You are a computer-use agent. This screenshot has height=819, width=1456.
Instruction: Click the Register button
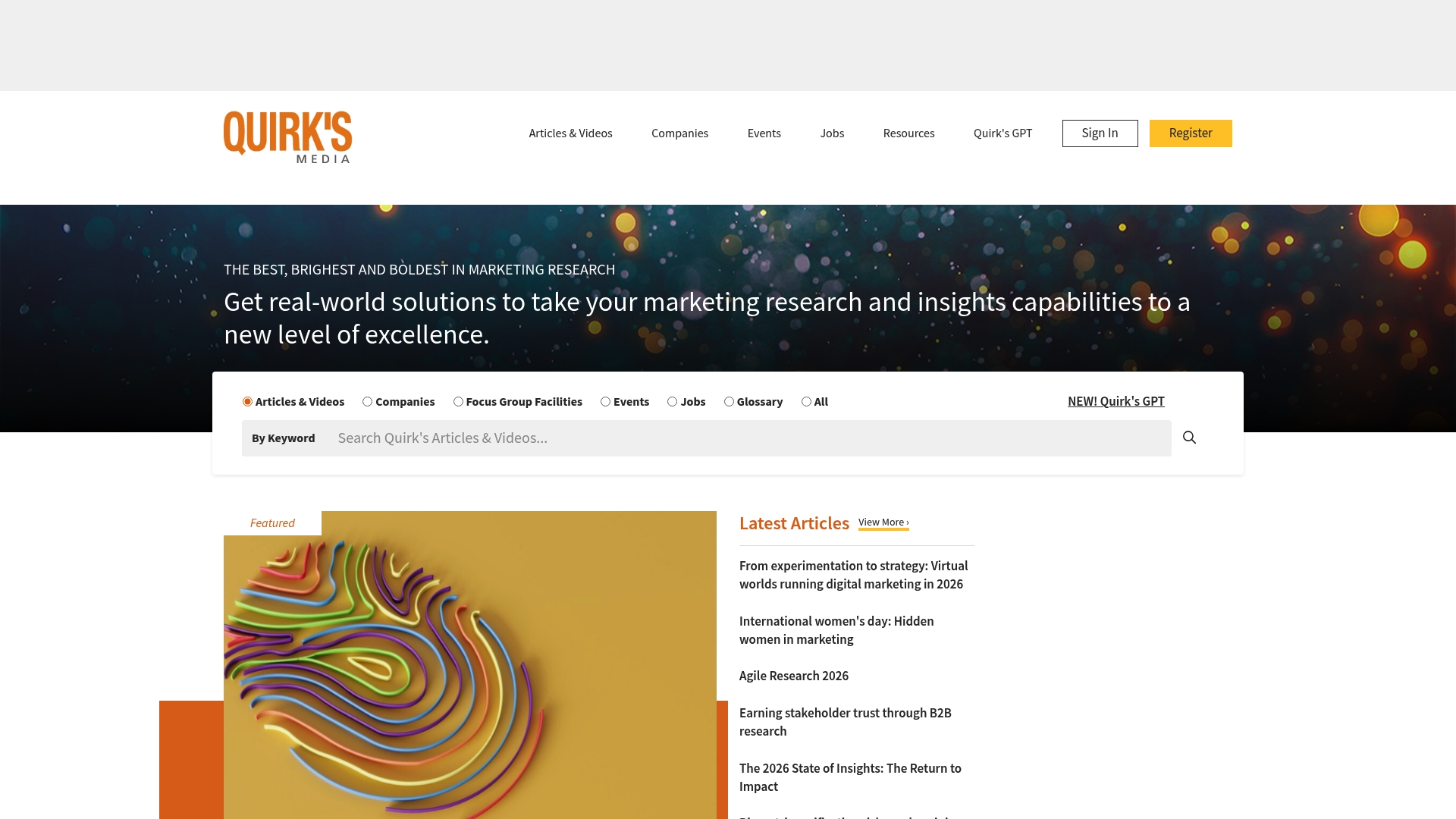tap(1191, 133)
